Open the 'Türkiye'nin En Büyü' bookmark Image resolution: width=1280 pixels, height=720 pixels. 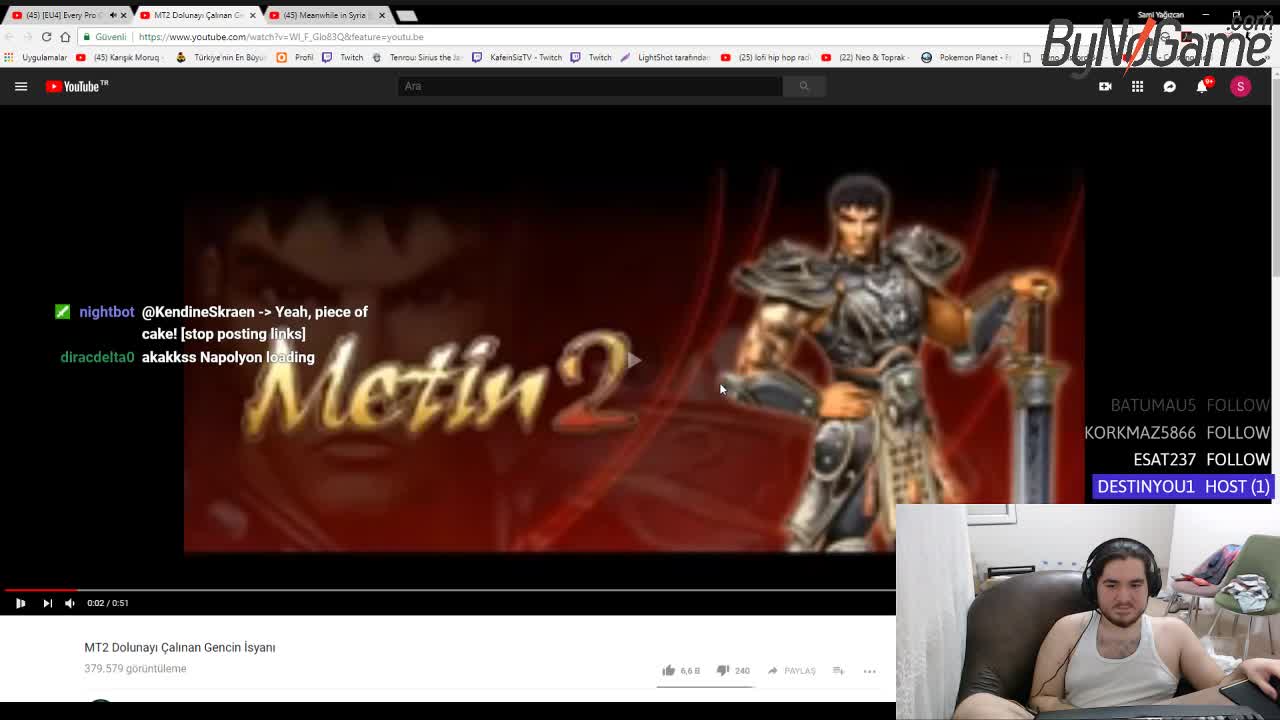point(220,57)
